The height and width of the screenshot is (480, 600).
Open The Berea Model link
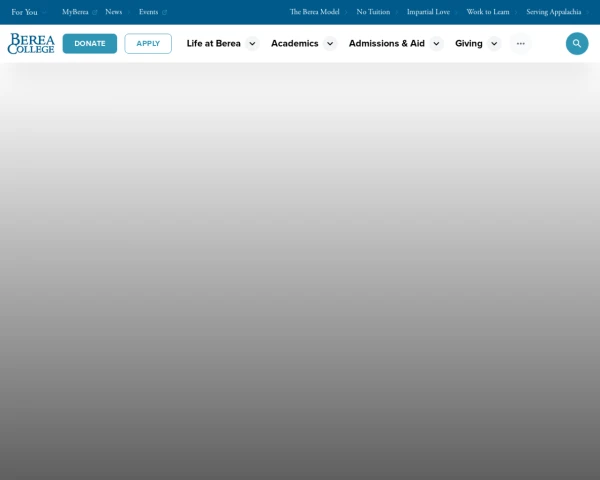point(314,12)
